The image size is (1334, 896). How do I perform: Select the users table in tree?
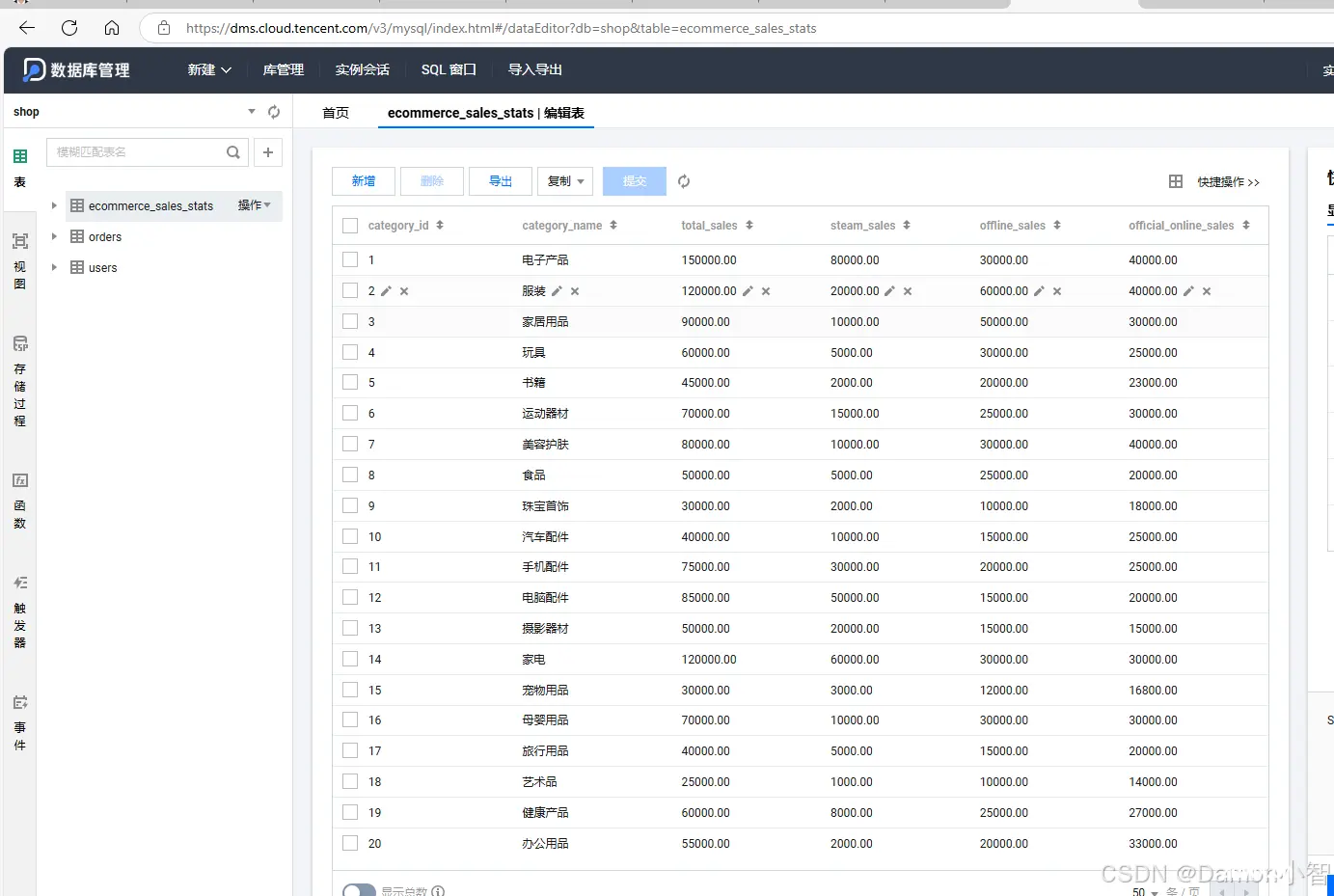103,268
